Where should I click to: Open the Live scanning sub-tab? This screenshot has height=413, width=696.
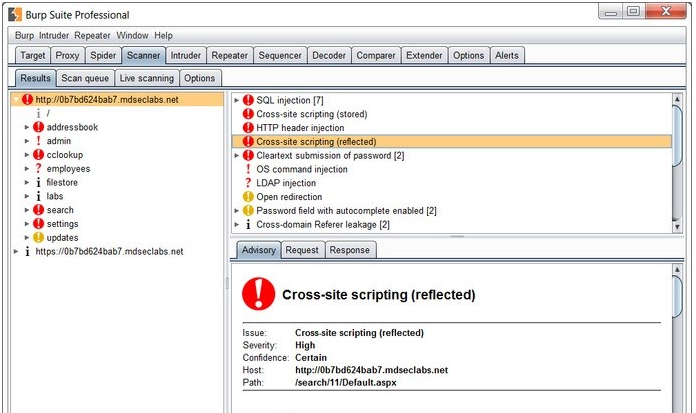point(146,78)
